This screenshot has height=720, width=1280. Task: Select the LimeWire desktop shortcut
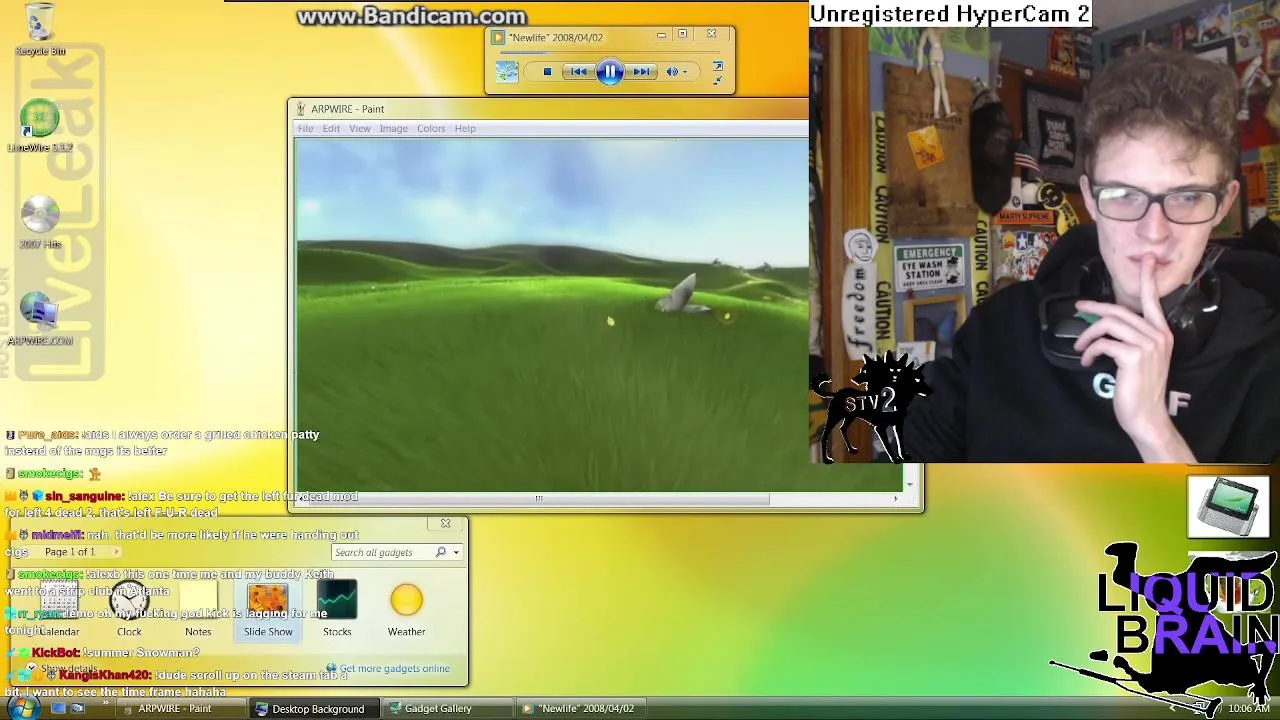pos(40,126)
